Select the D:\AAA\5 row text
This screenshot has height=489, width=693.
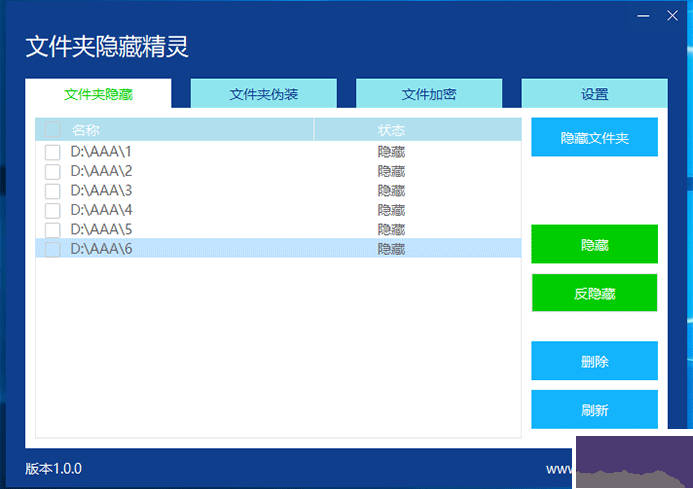[101, 229]
